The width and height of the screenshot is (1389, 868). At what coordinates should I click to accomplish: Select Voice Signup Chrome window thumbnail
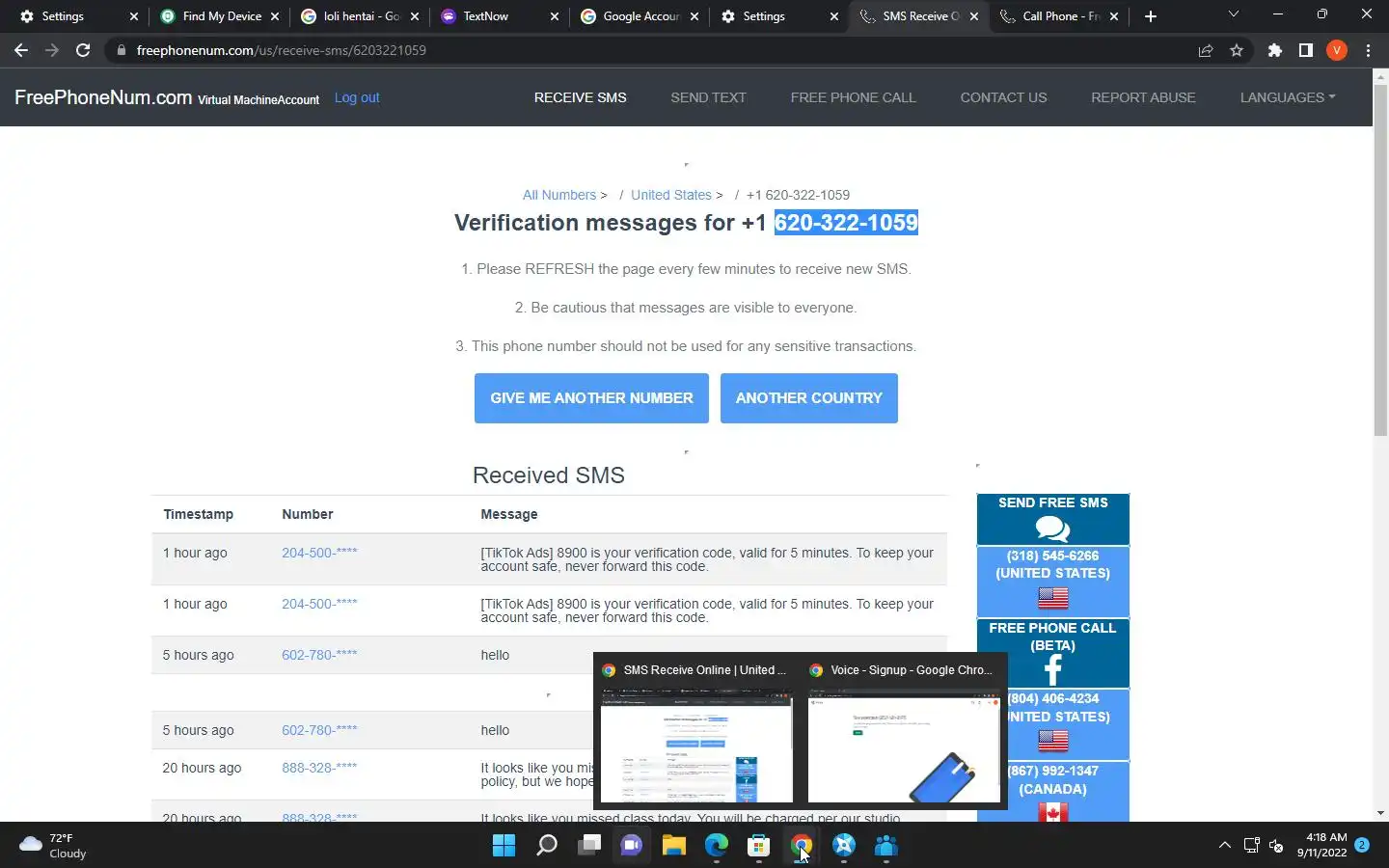(904, 734)
